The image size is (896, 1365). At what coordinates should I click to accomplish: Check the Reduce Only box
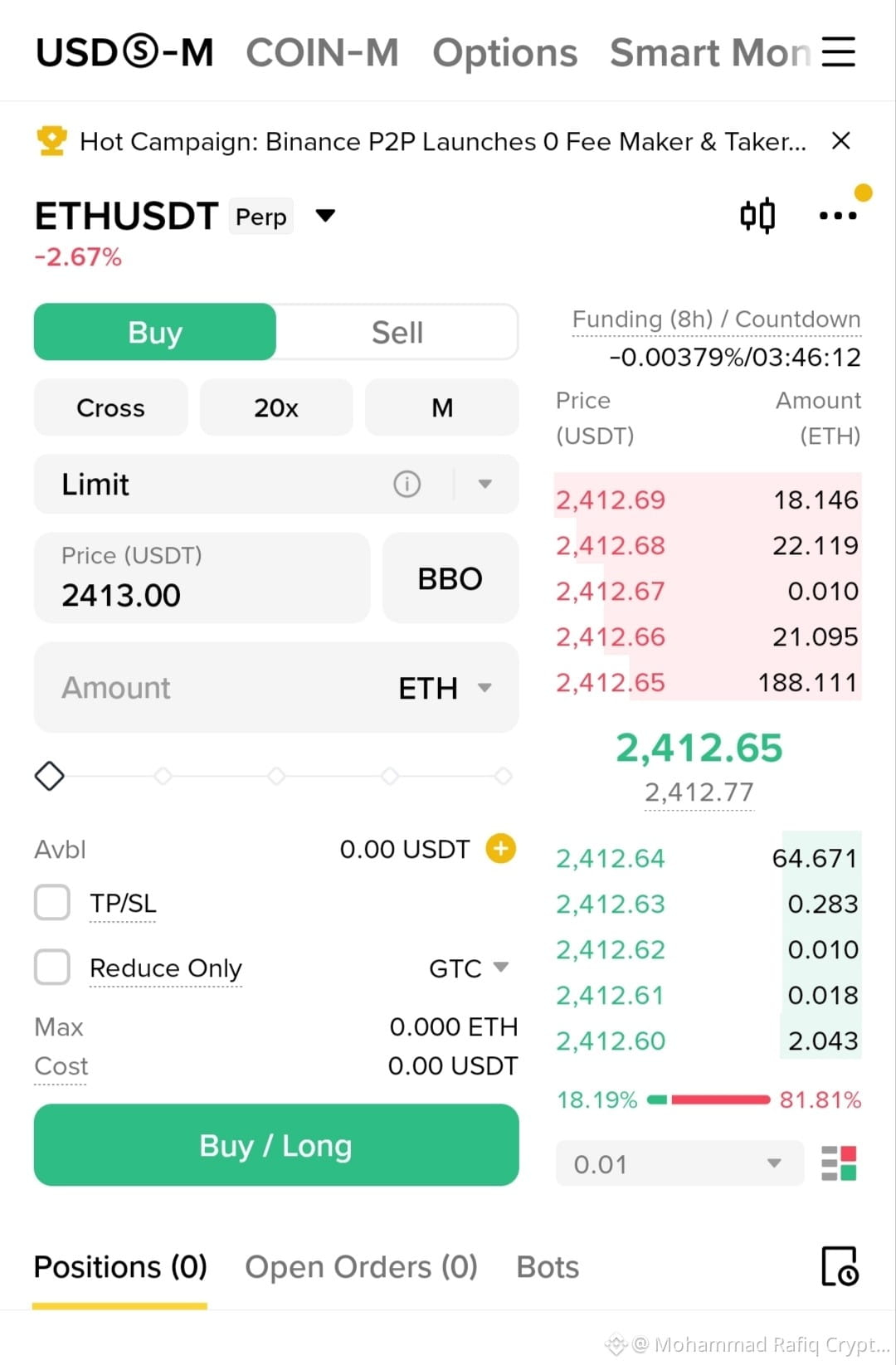(52, 967)
